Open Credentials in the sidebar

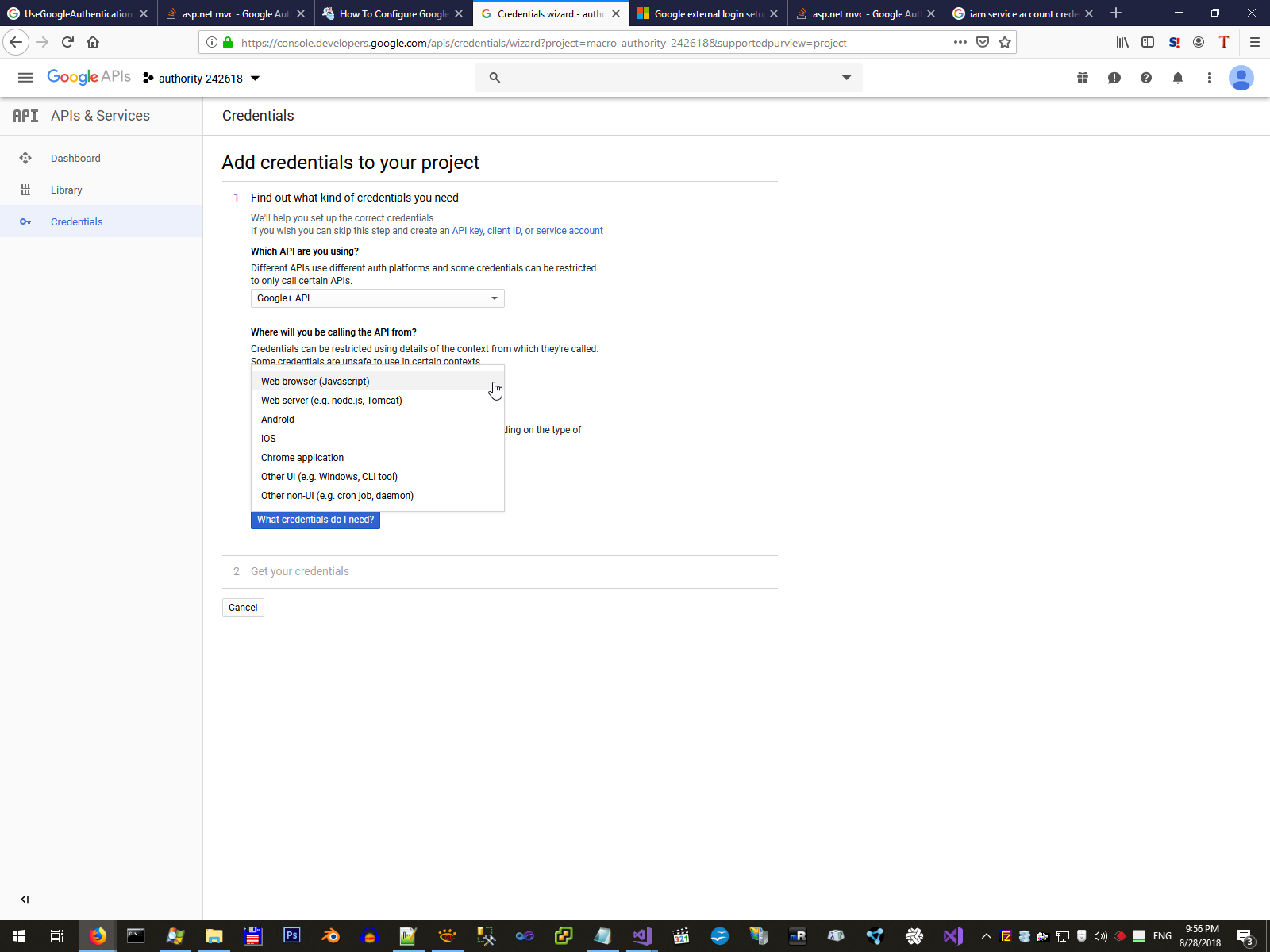click(102, 221)
